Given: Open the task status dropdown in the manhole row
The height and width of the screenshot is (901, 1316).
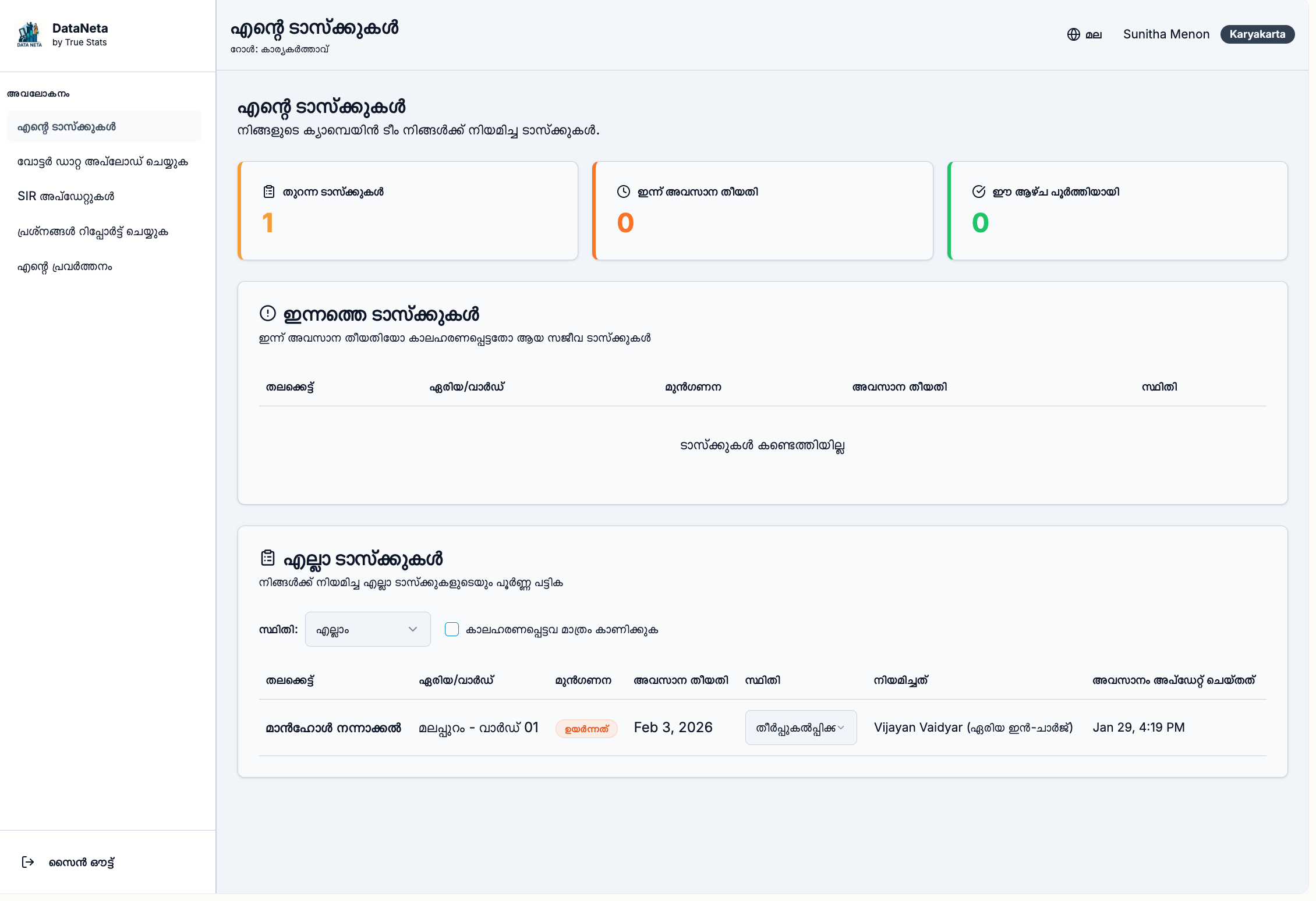Looking at the screenshot, I should (x=801, y=728).
